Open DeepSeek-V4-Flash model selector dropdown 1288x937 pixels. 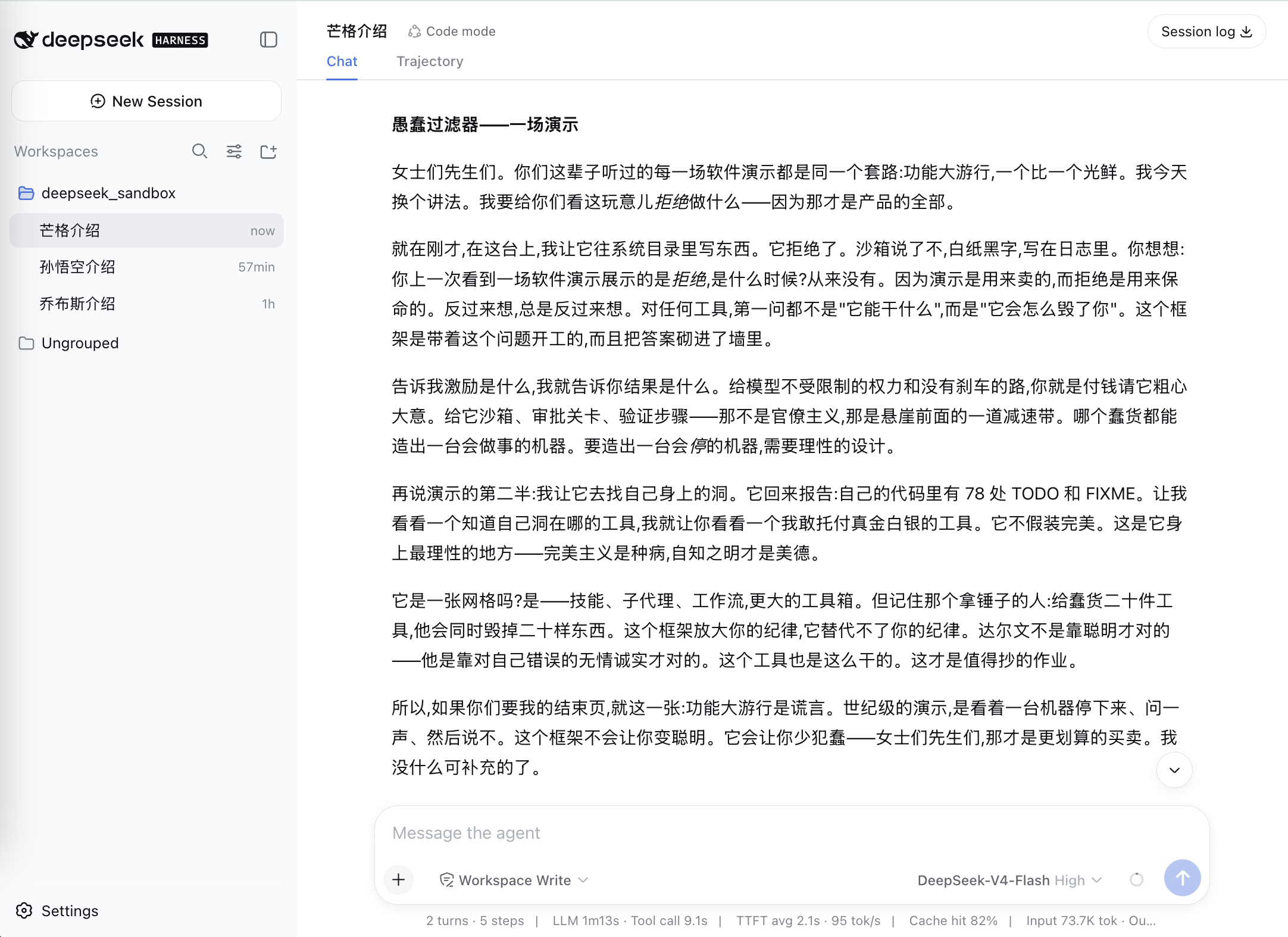(1009, 880)
